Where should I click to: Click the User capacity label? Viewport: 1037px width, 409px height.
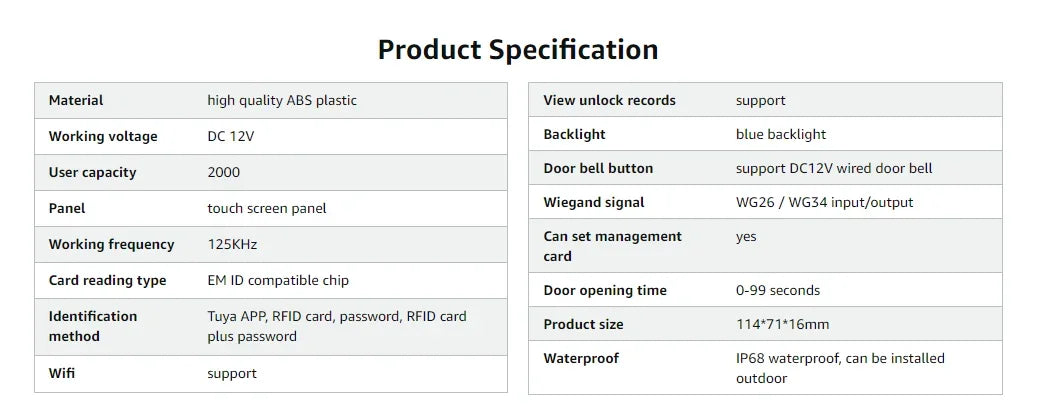92,172
